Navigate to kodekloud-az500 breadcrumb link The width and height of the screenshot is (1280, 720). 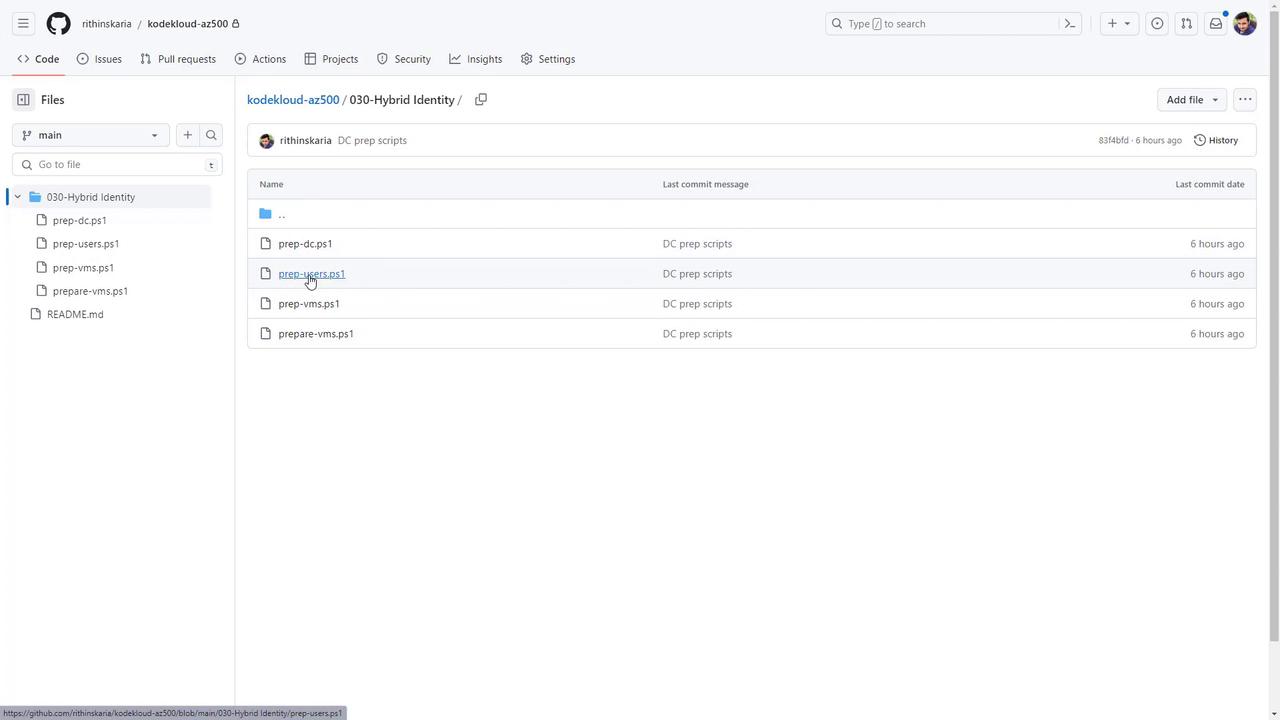click(x=293, y=100)
